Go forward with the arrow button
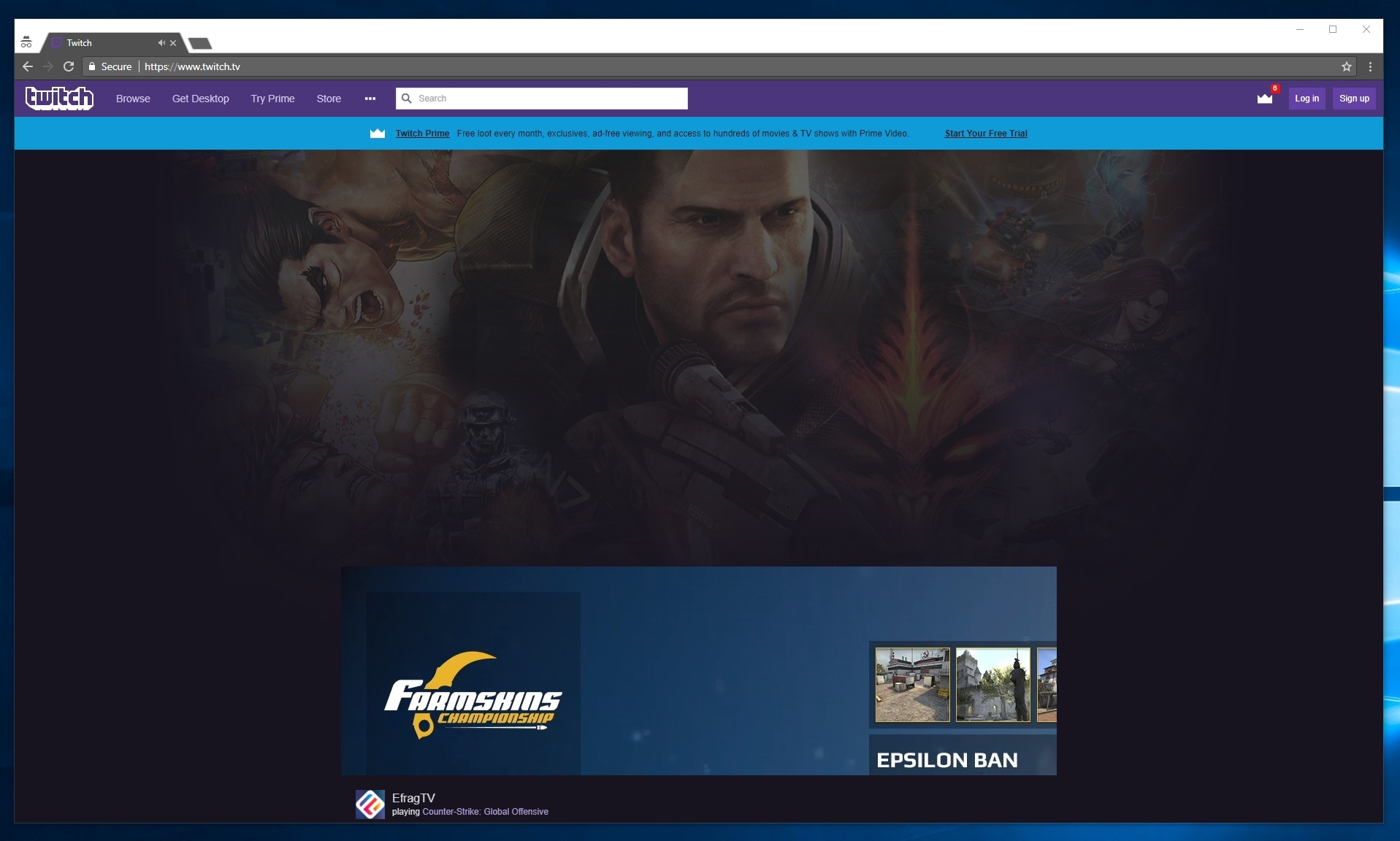1400x841 pixels. pos(48,66)
